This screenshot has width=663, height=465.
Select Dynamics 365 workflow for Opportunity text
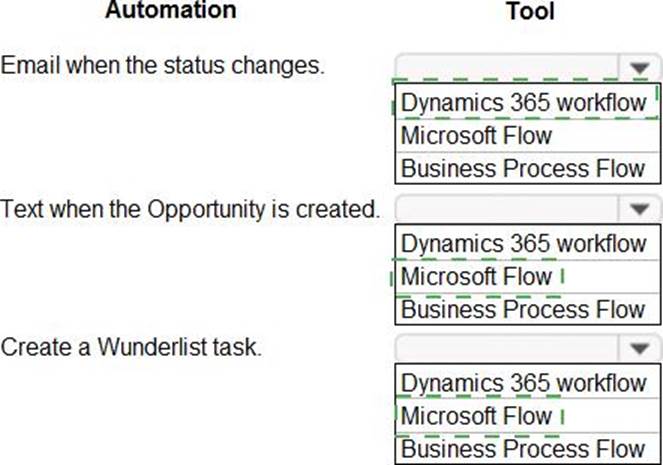click(x=523, y=244)
